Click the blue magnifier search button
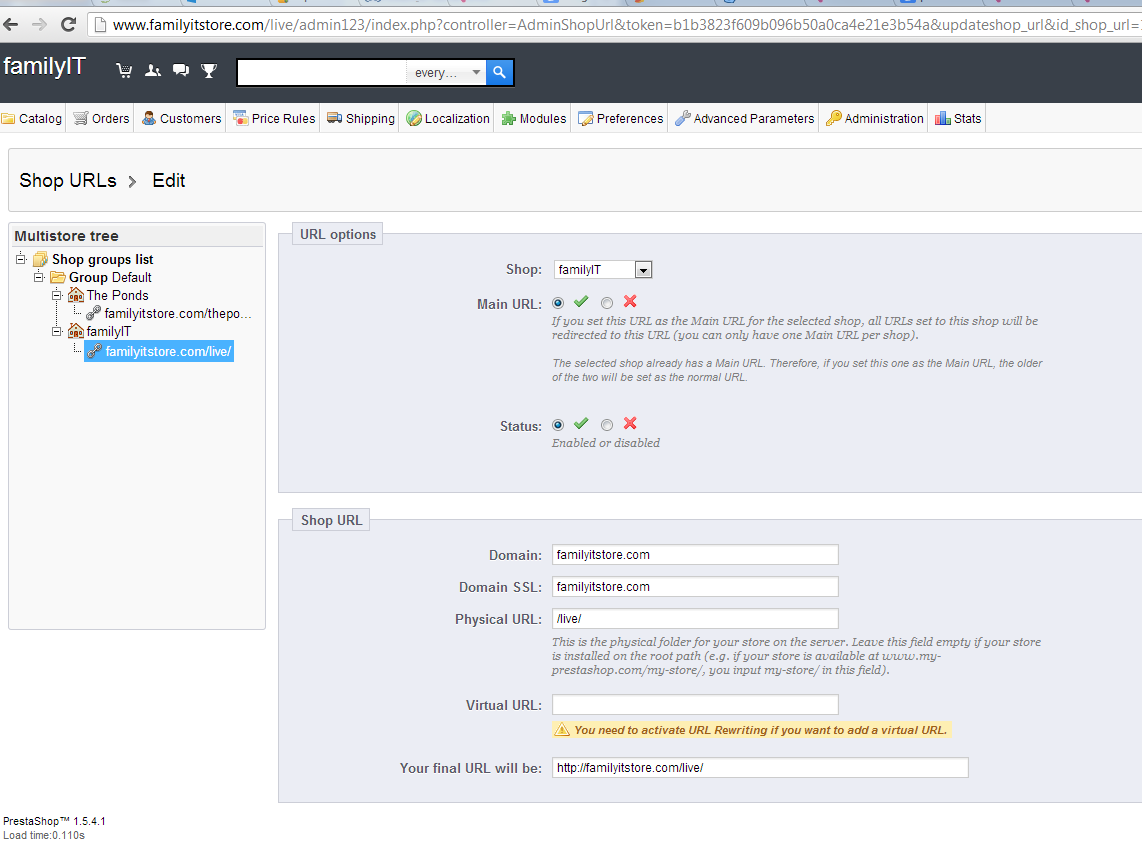The height and width of the screenshot is (844, 1142). [x=500, y=72]
